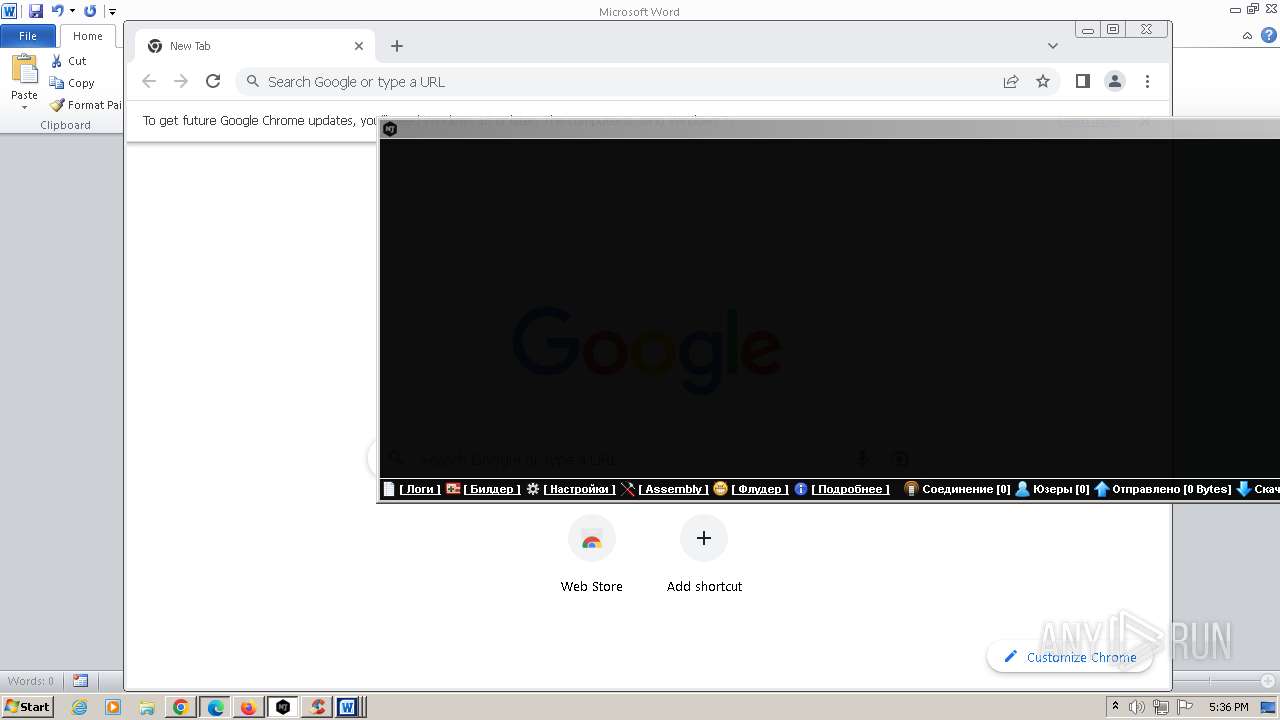Open Word Help question mark
The height and width of the screenshot is (720, 1280).
click(x=1269, y=35)
